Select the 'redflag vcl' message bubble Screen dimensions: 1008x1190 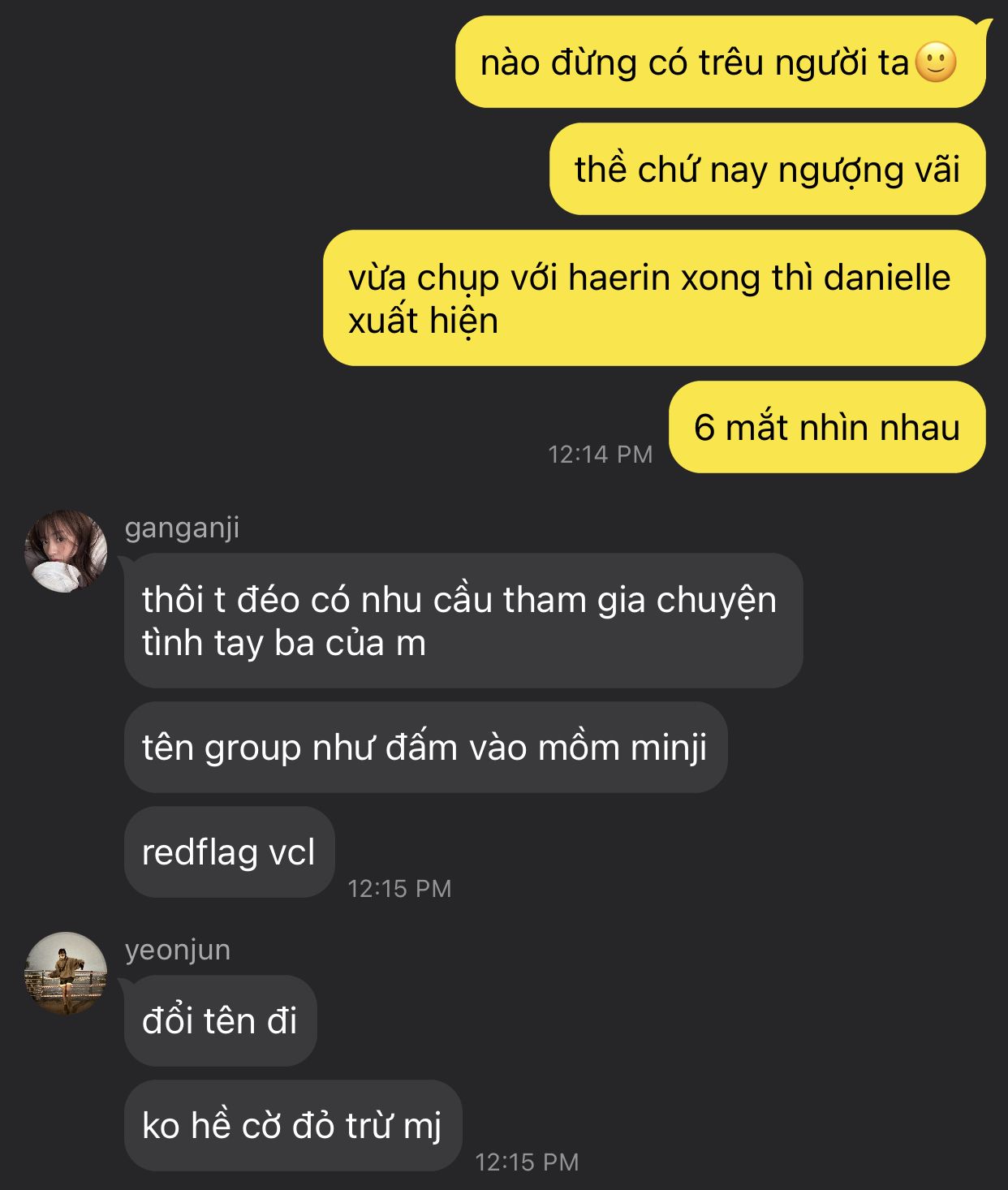click(x=229, y=852)
